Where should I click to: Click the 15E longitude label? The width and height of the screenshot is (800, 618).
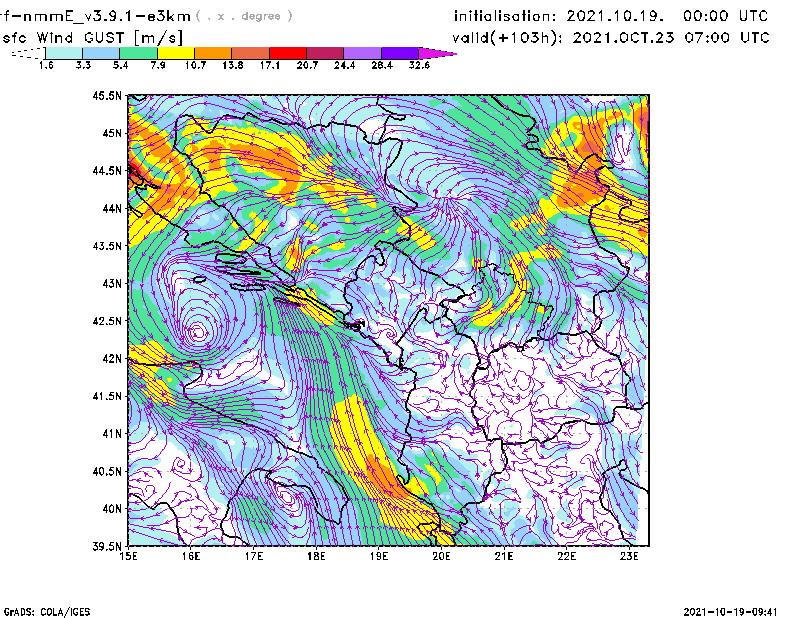coord(128,556)
